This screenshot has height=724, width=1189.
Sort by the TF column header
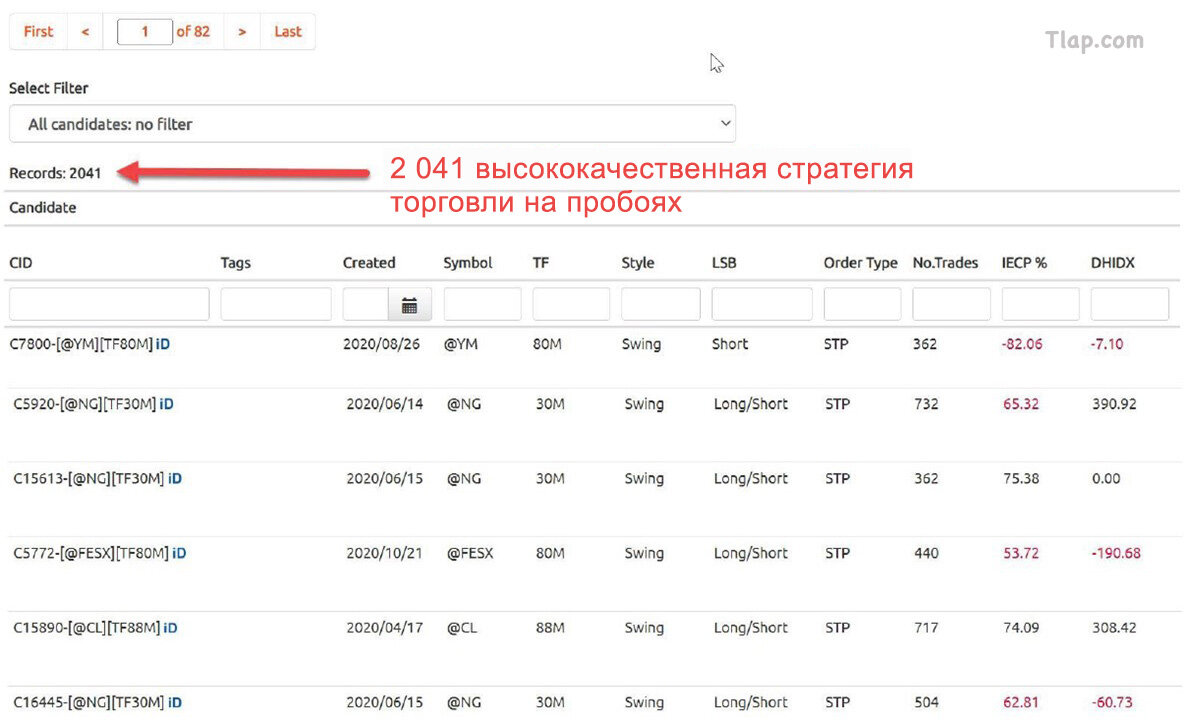click(x=541, y=263)
